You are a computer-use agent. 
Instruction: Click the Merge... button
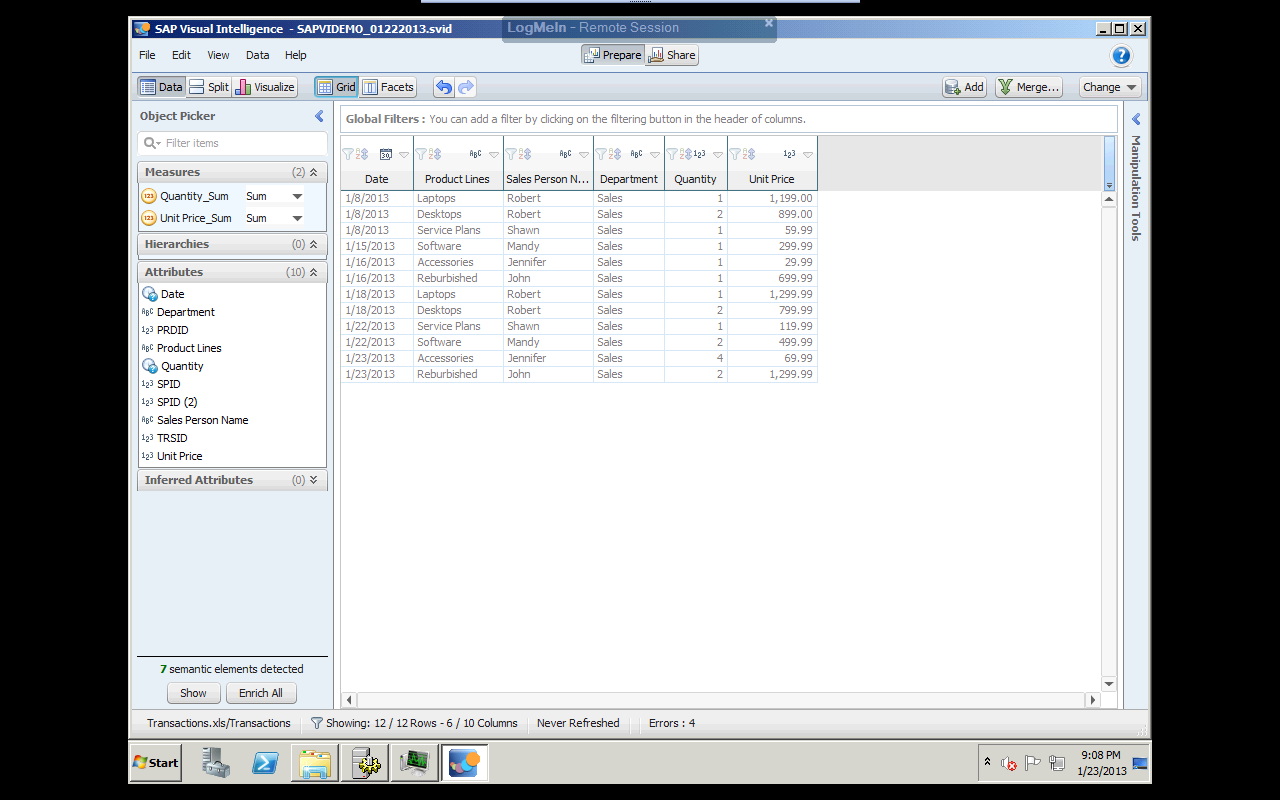(x=1028, y=87)
